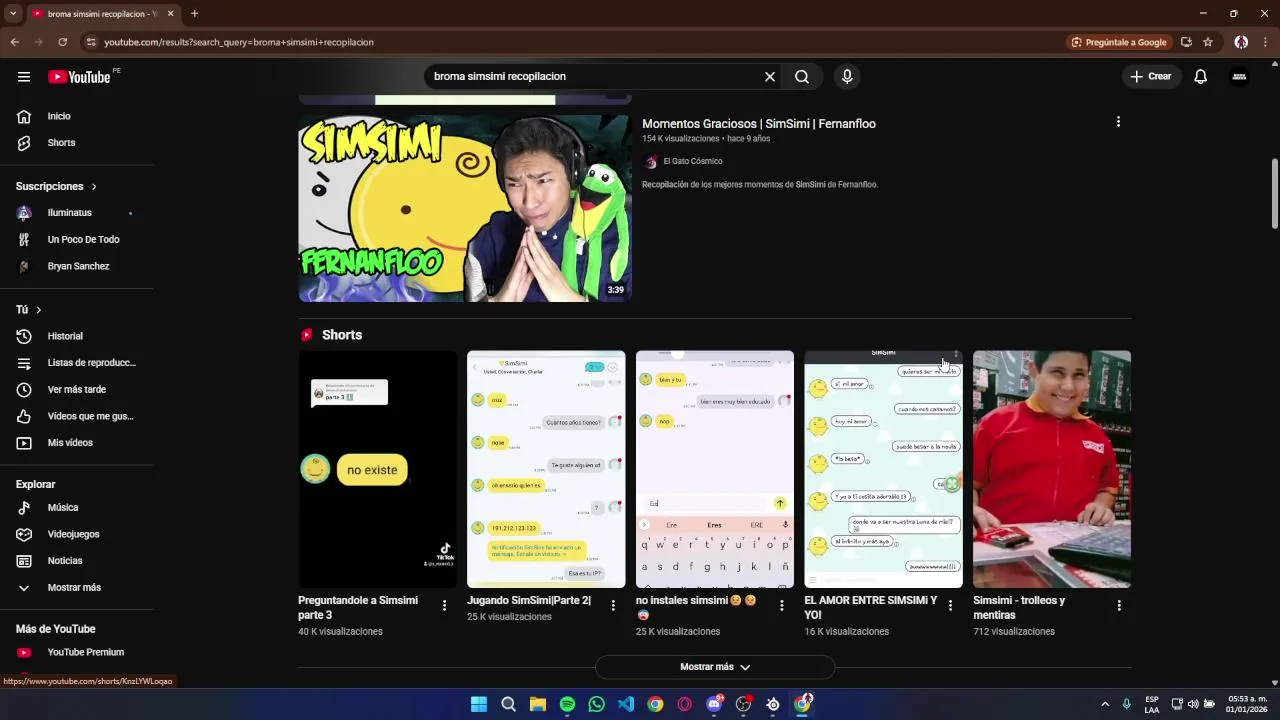This screenshot has height=720, width=1280.
Task: Open the site information icon in address bar
Action: (91, 42)
